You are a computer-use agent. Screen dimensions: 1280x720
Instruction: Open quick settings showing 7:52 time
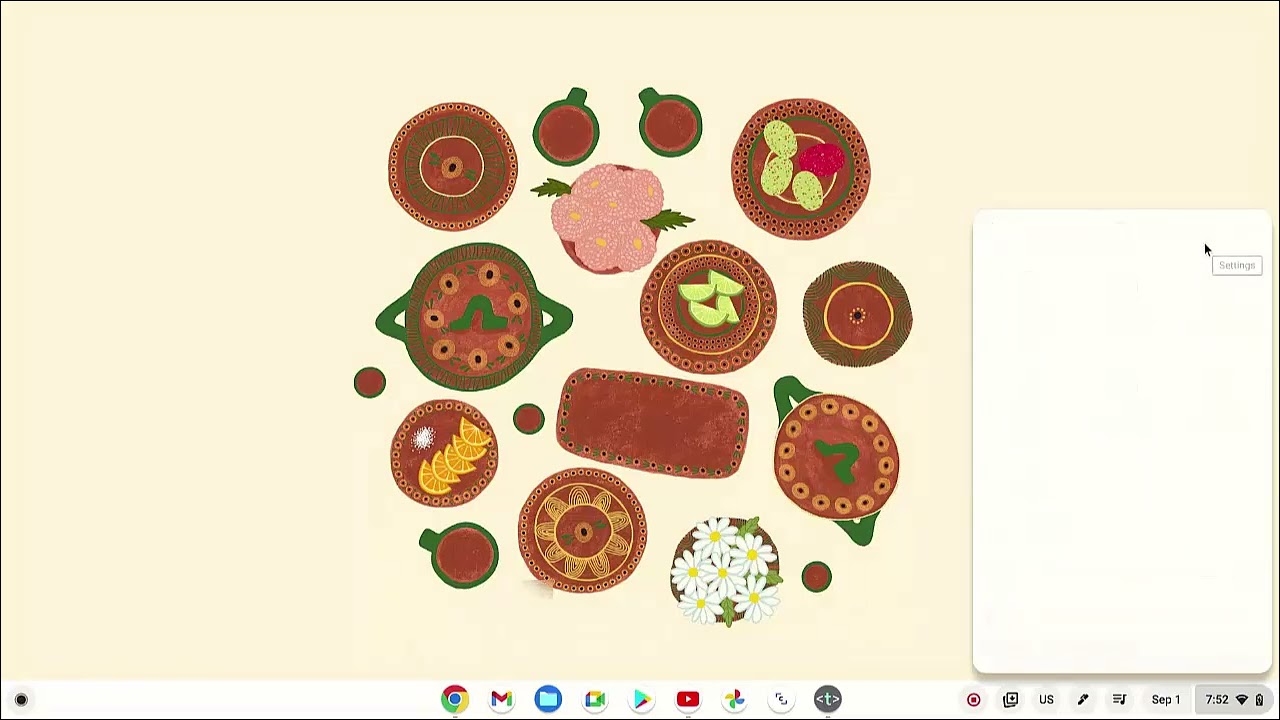[1234, 700]
